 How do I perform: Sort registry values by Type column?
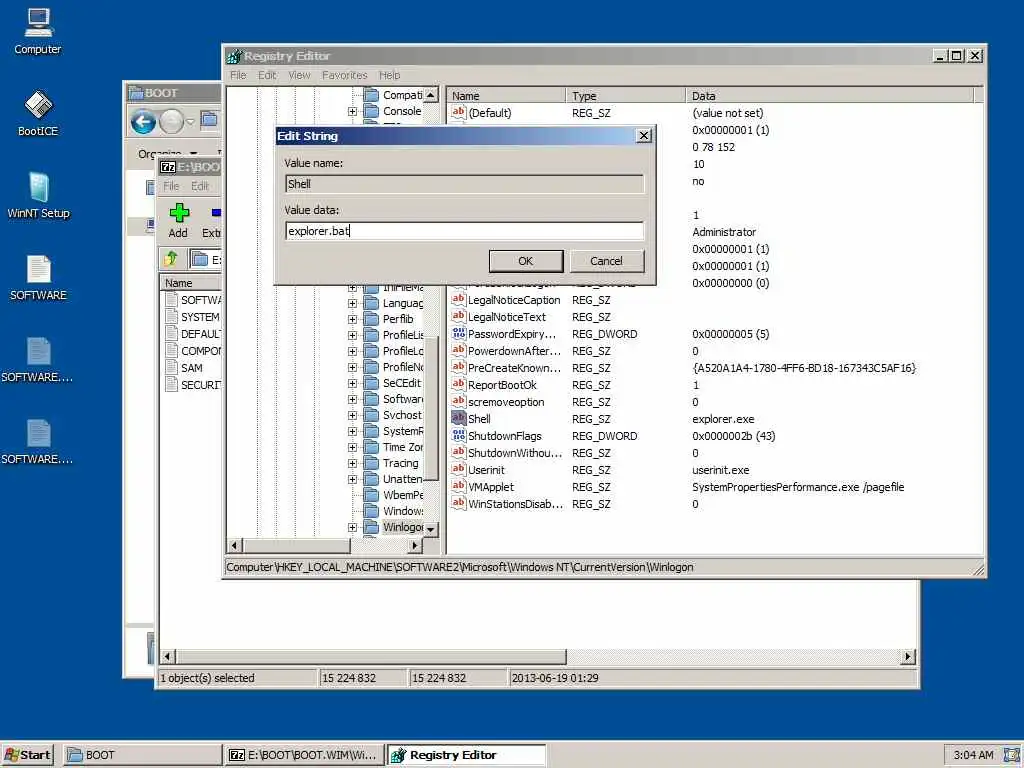(x=626, y=95)
